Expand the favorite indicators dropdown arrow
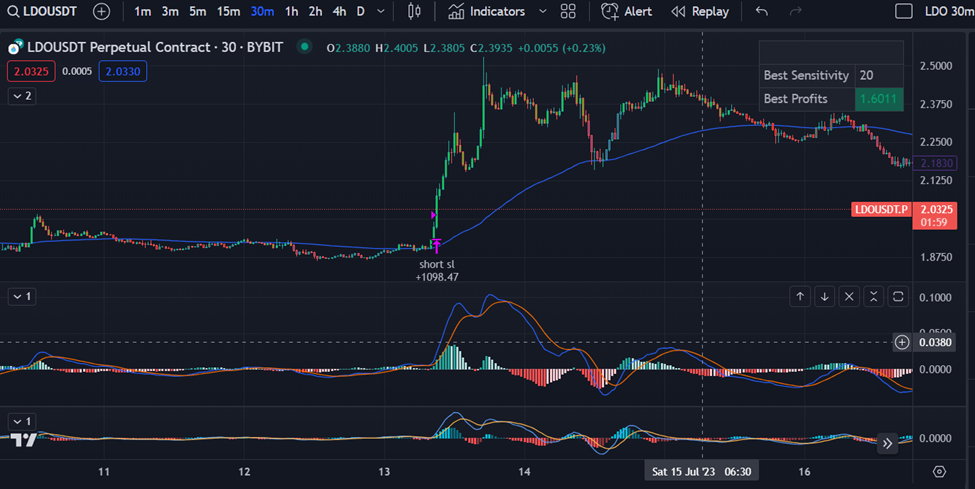 point(542,12)
